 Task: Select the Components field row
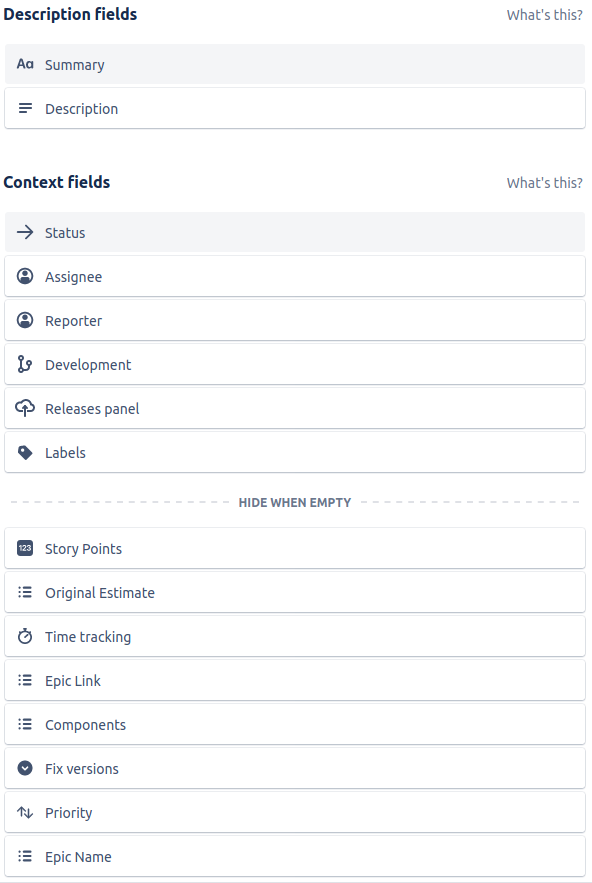click(295, 724)
